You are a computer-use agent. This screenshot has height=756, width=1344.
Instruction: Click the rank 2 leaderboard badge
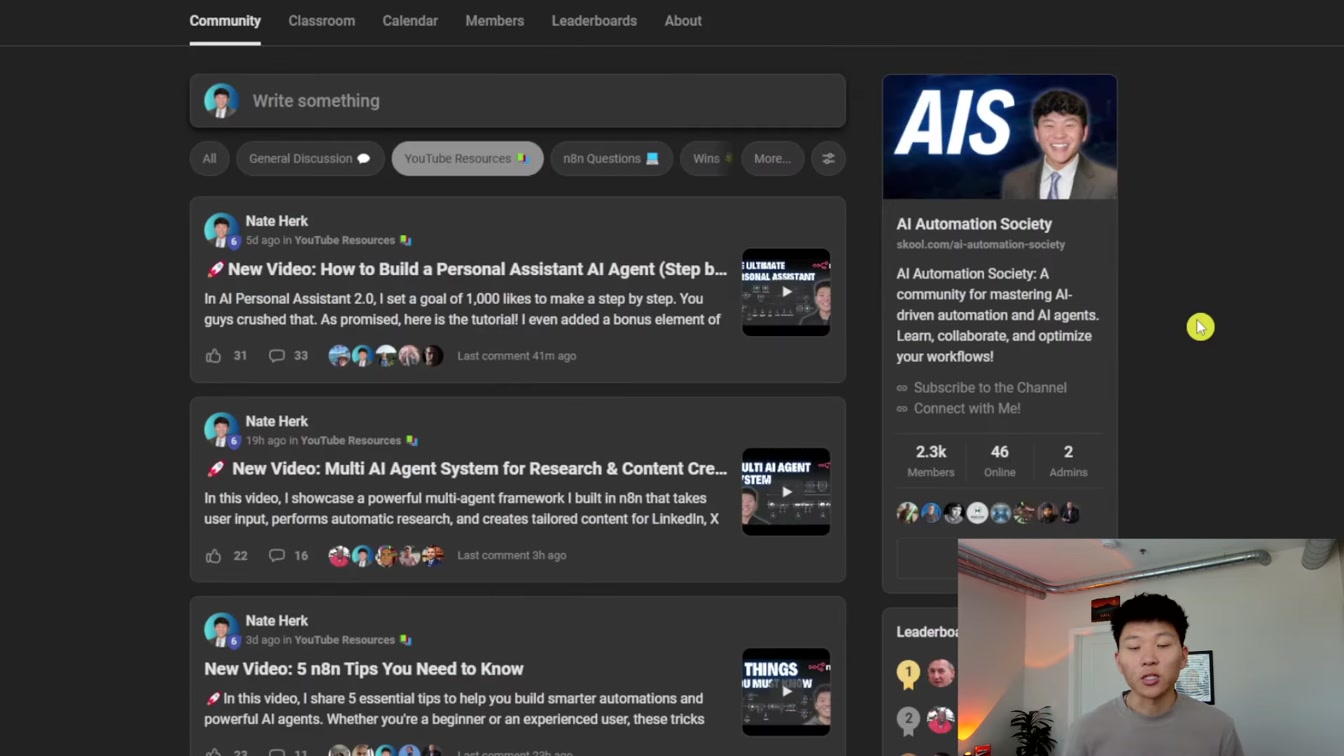point(908,719)
